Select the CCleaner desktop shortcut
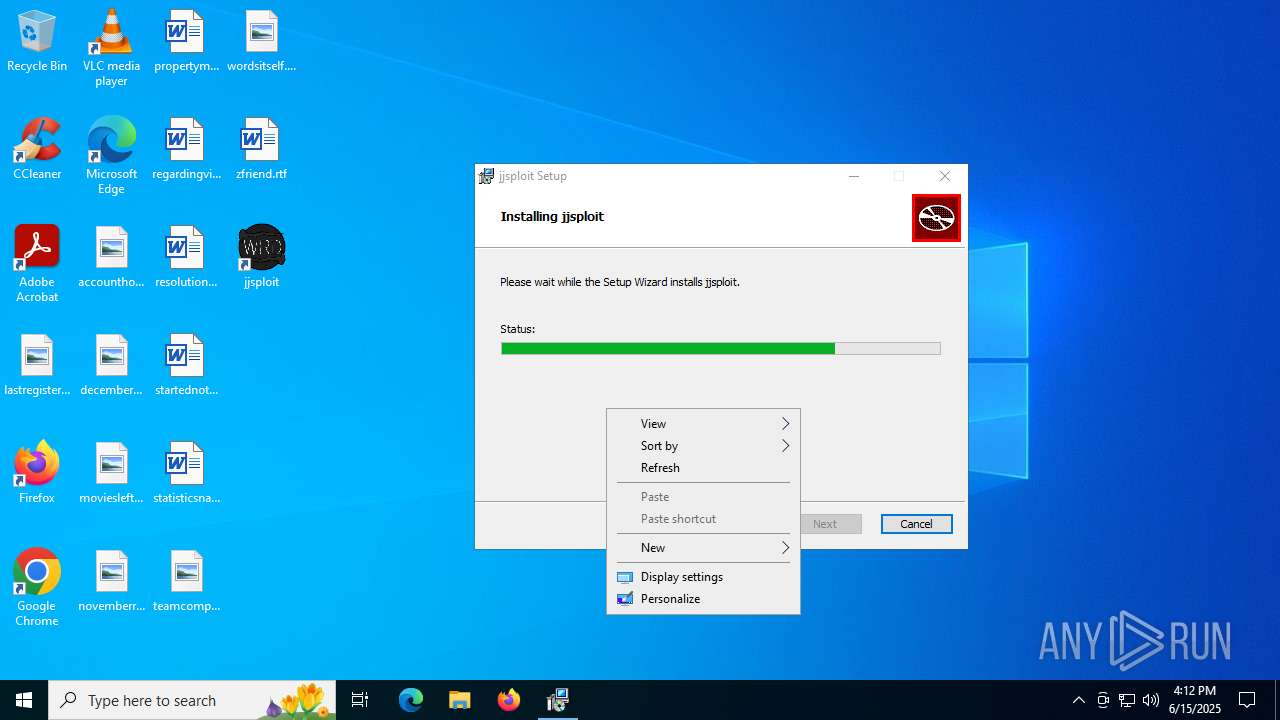Viewport: 1280px width, 720px height. (37, 150)
